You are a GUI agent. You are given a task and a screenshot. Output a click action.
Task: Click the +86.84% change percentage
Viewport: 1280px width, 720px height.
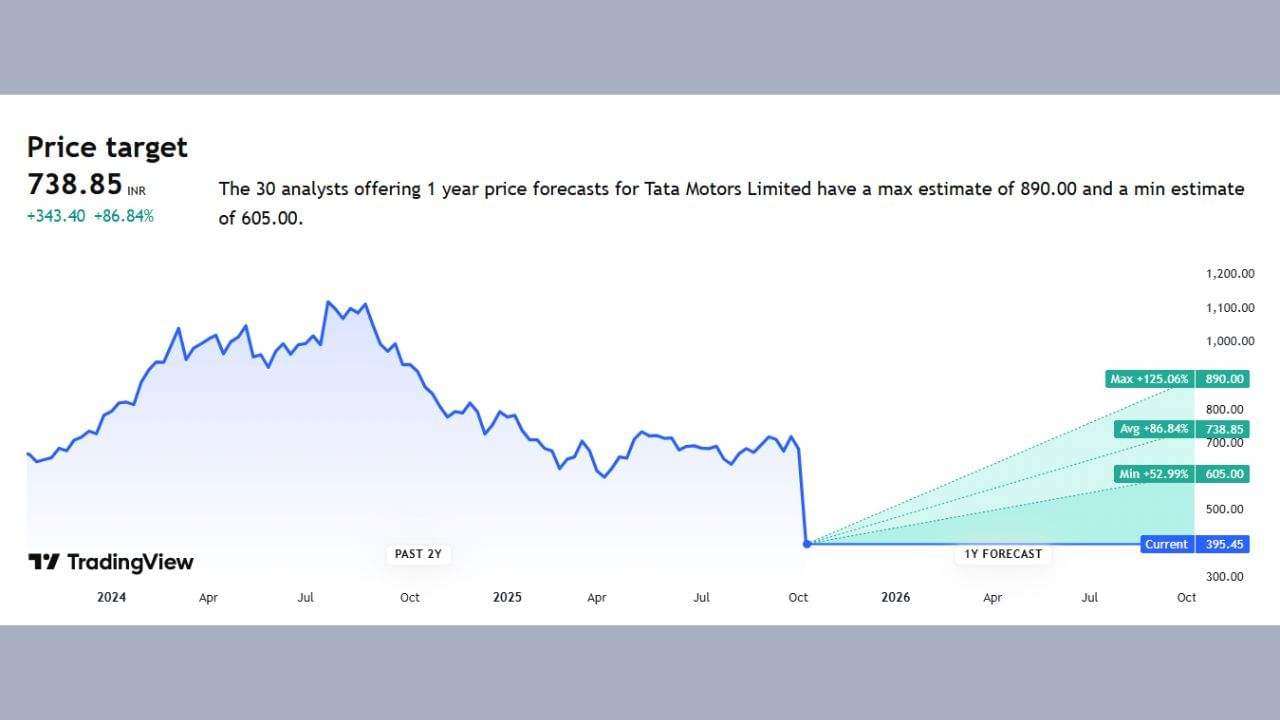click(x=124, y=216)
